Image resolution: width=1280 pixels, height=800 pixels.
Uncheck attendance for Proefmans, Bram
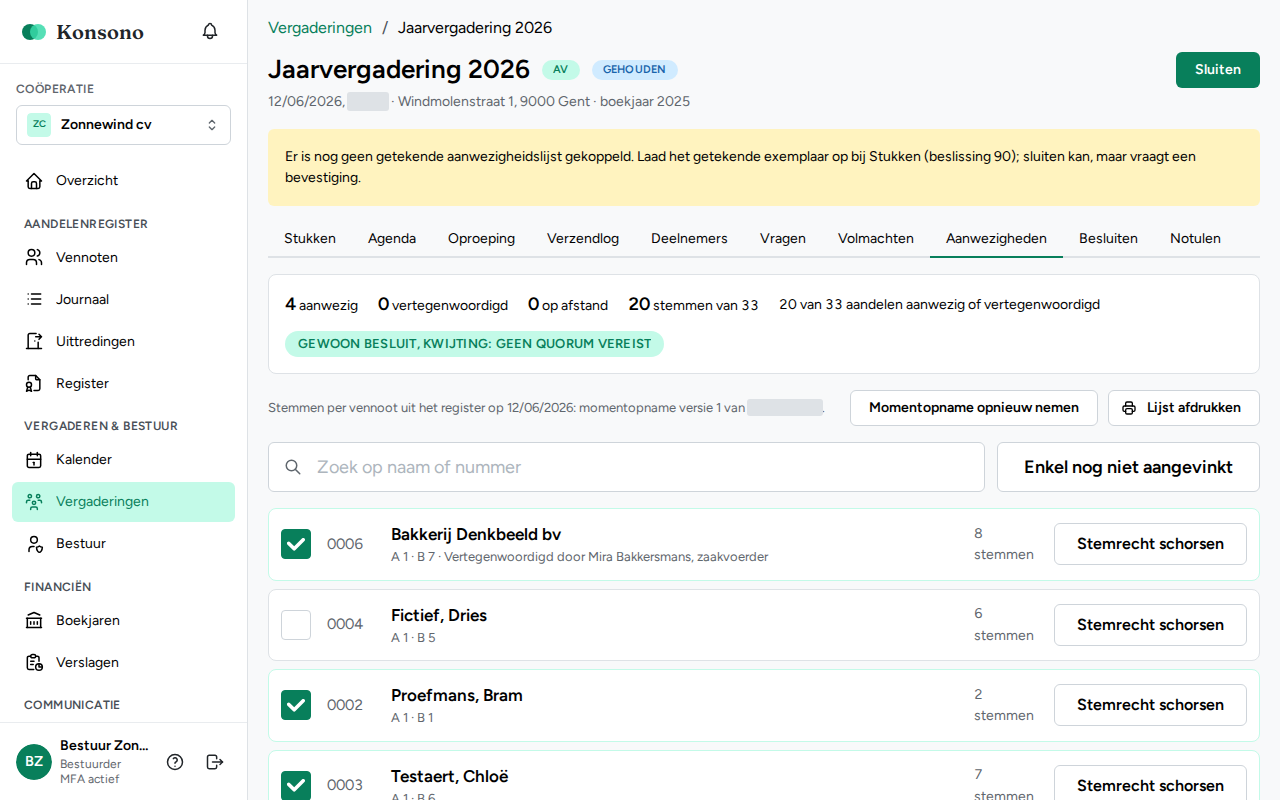pyautogui.click(x=296, y=705)
